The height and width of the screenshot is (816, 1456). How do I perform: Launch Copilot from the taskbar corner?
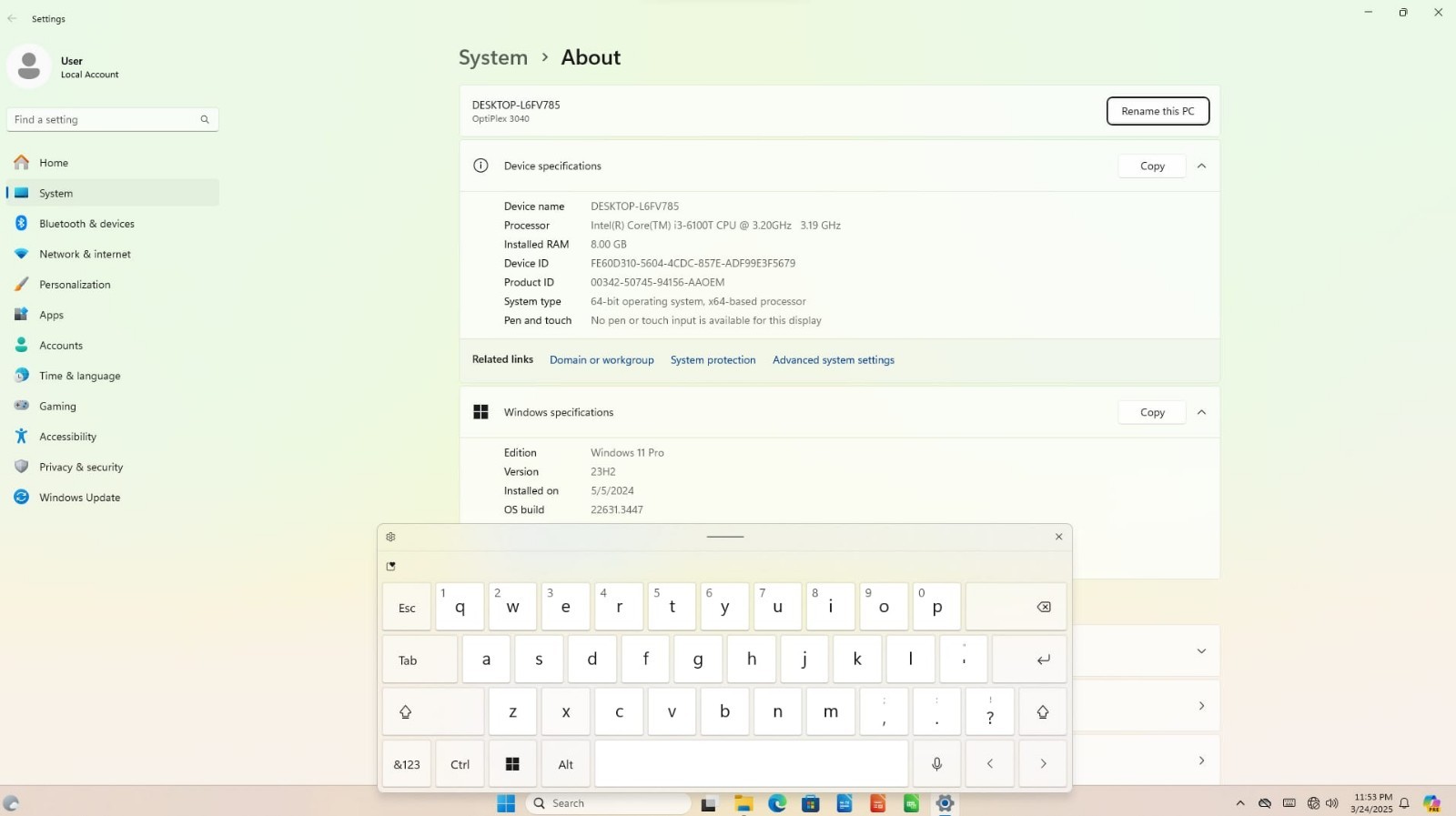coord(1432,803)
